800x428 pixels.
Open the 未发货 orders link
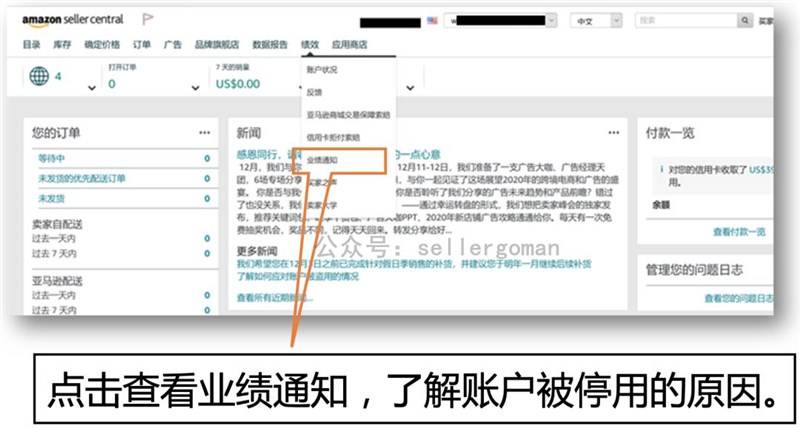point(52,198)
